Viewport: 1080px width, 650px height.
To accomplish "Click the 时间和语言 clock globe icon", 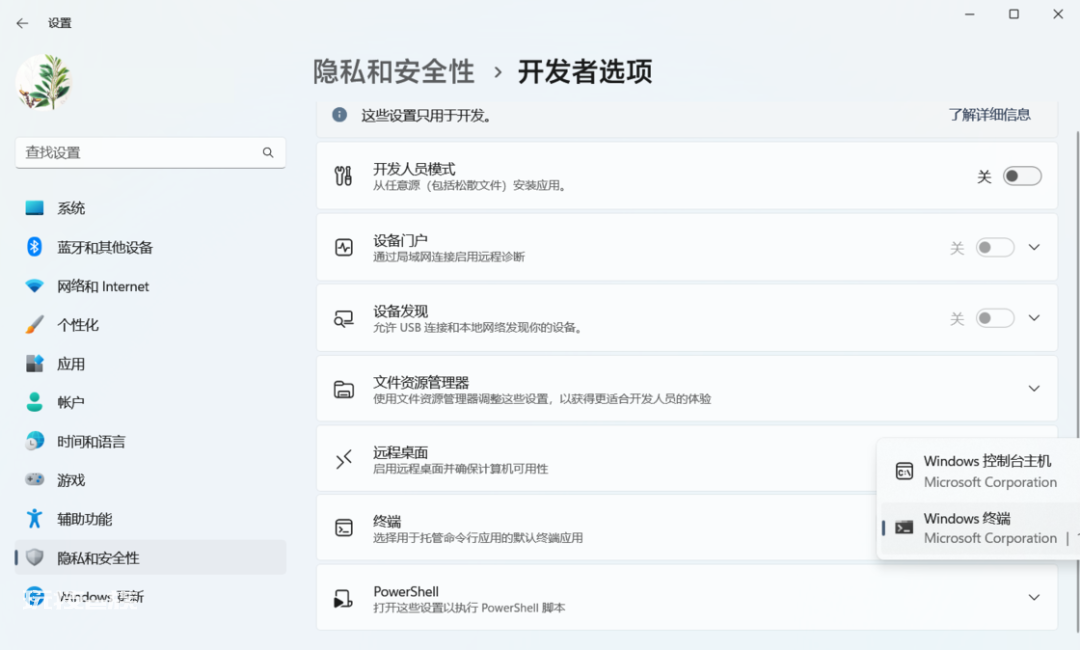I will (x=34, y=441).
